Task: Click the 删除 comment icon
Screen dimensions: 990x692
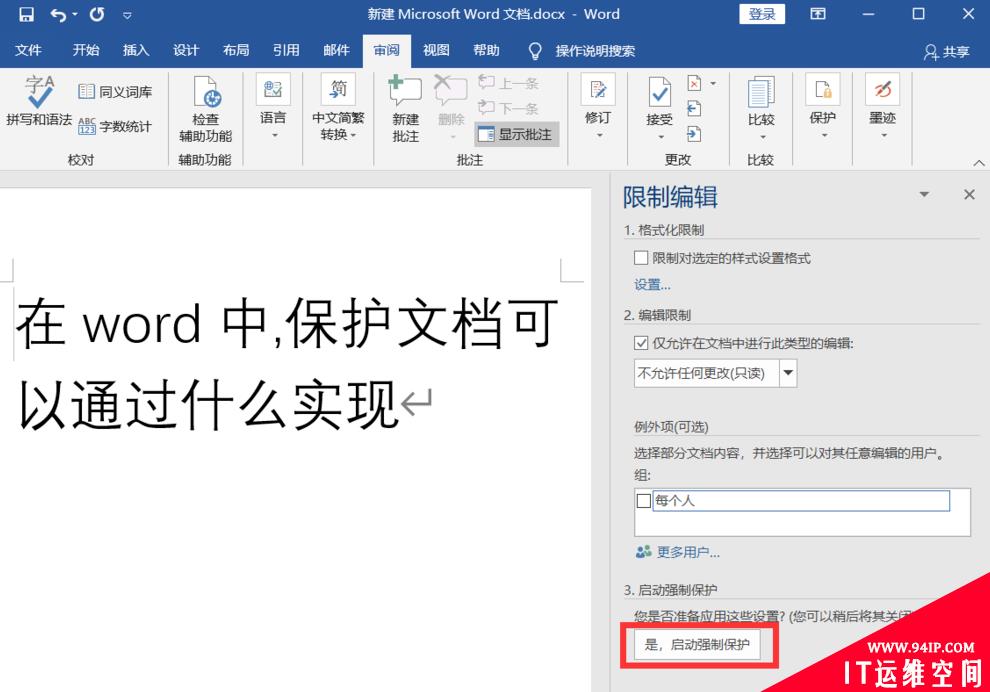Action: point(451,92)
